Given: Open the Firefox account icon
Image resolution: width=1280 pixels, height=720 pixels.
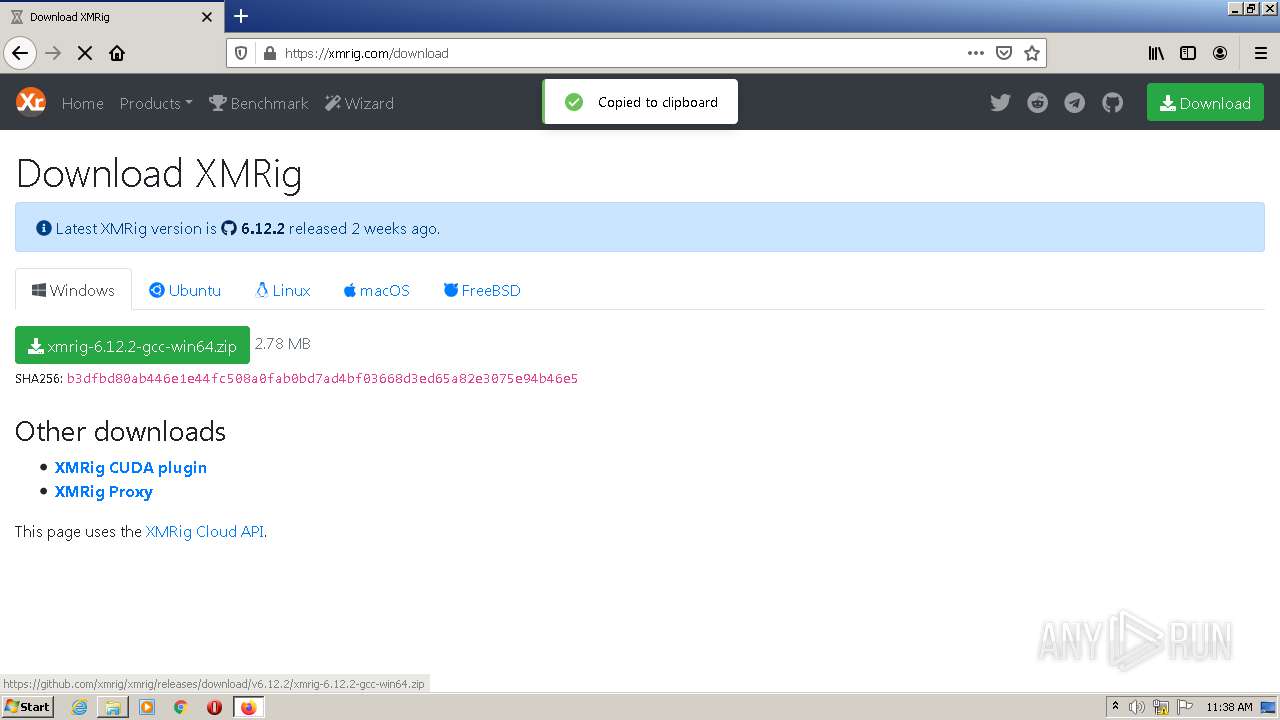Looking at the screenshot, I should pos(1220,53).
